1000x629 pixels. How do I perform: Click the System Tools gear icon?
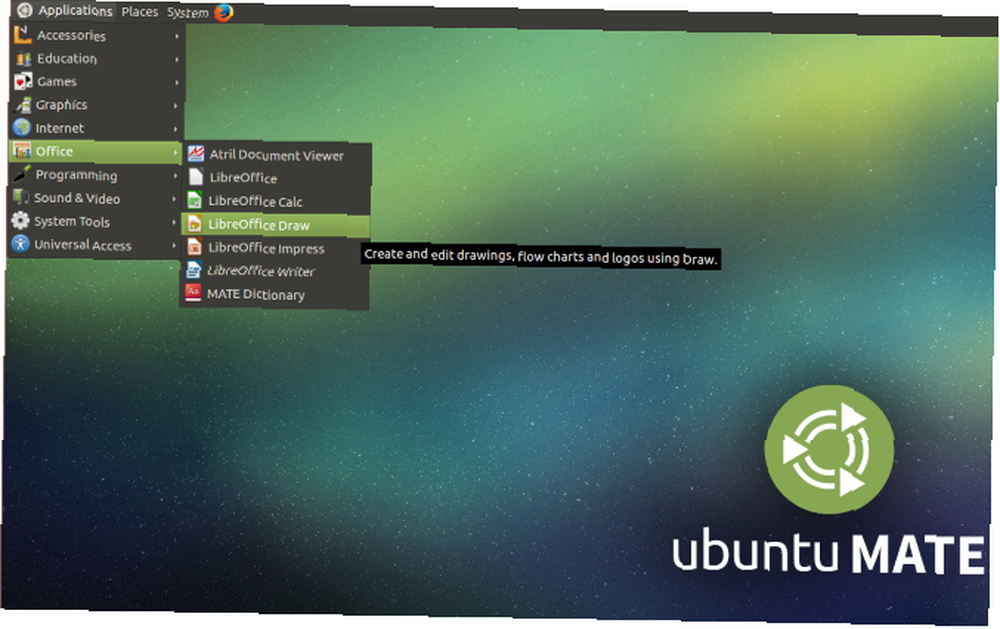(x=20, y=220)
